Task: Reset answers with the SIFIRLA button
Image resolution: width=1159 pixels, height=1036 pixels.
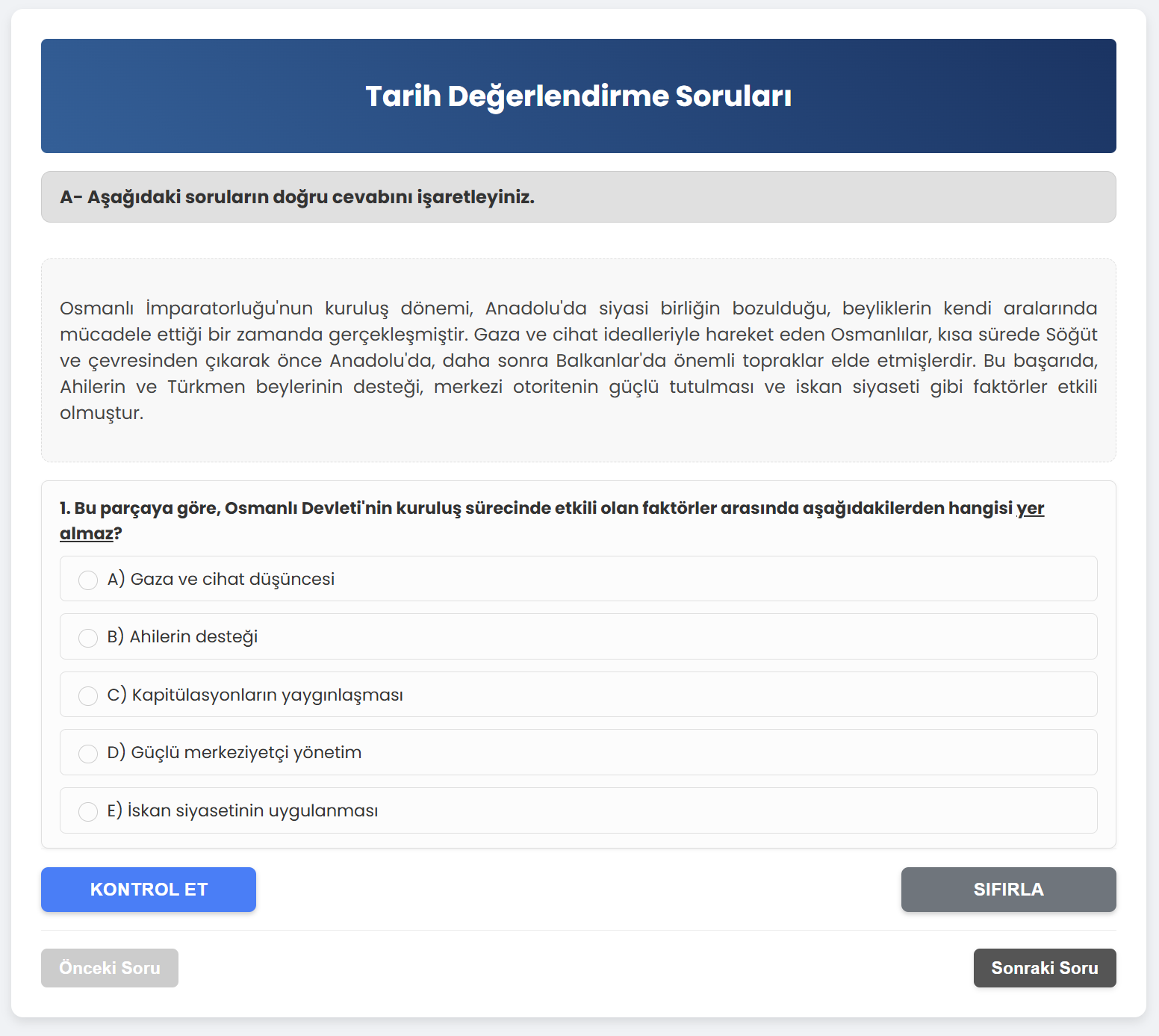Action: [x=1008, y=890]
